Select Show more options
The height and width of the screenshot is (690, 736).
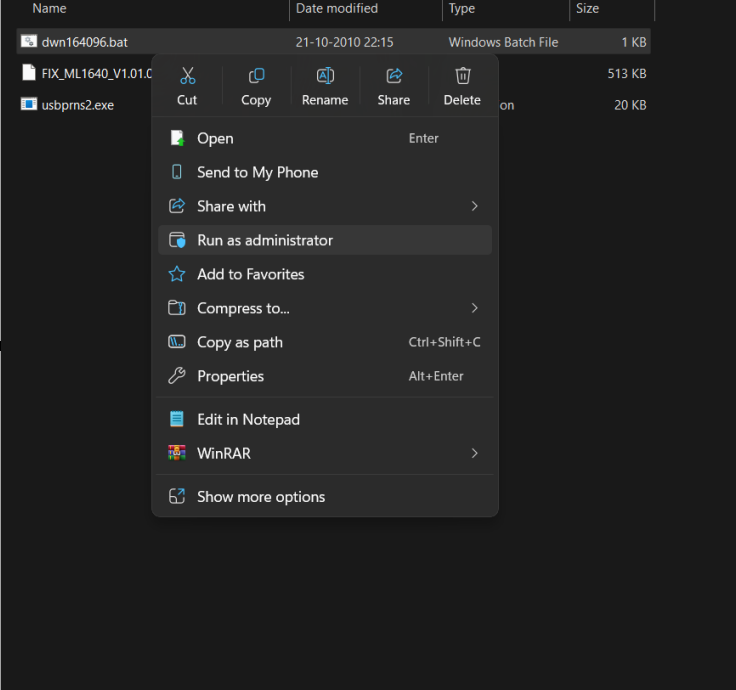[x=261, y=497]
